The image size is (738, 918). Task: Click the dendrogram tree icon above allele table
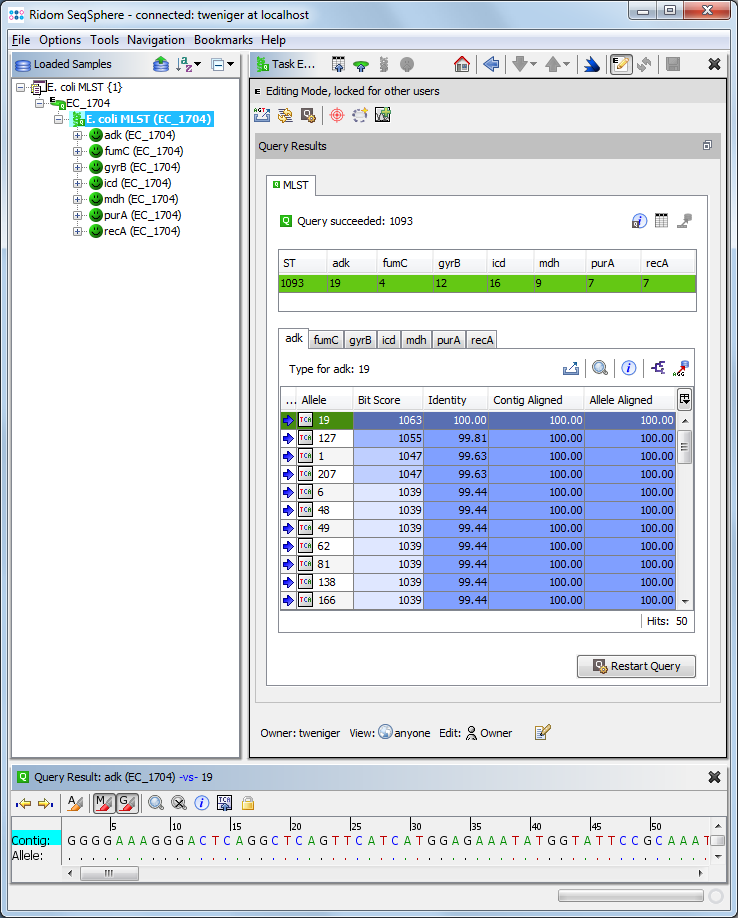click(x=657, y=368)
